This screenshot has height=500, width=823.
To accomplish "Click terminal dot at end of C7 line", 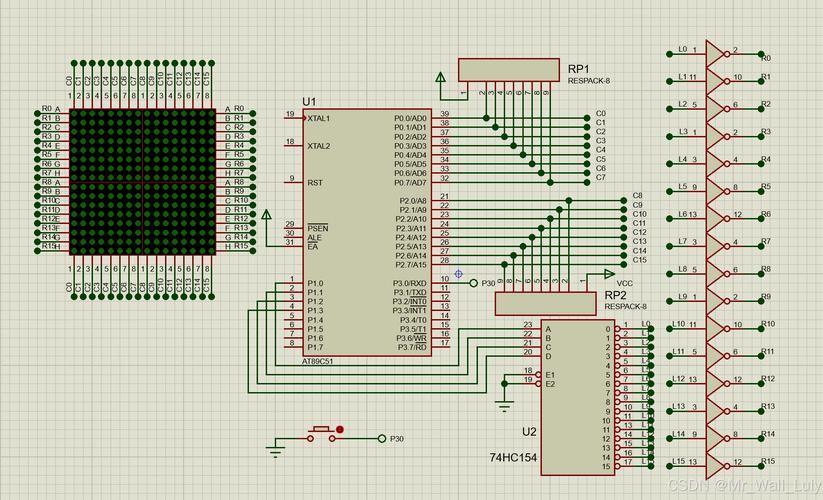I will click(587, 183).
